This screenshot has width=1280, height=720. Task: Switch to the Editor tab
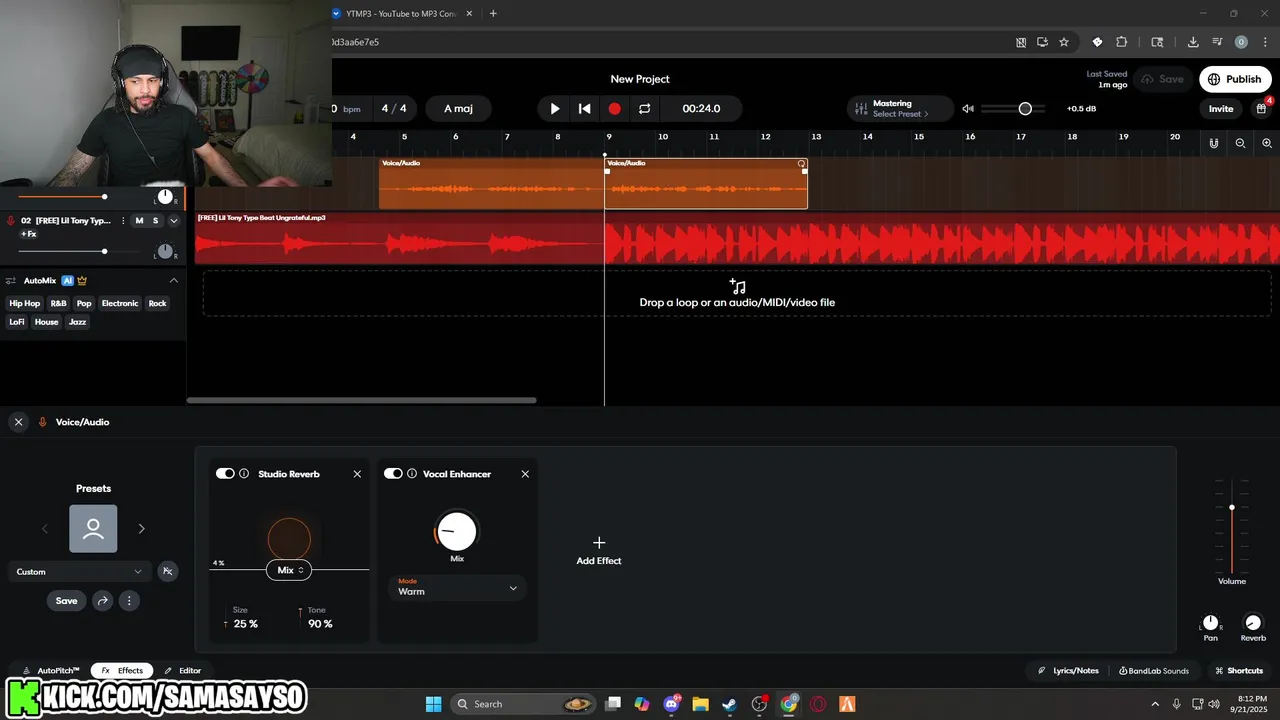[x=183, y=671]
